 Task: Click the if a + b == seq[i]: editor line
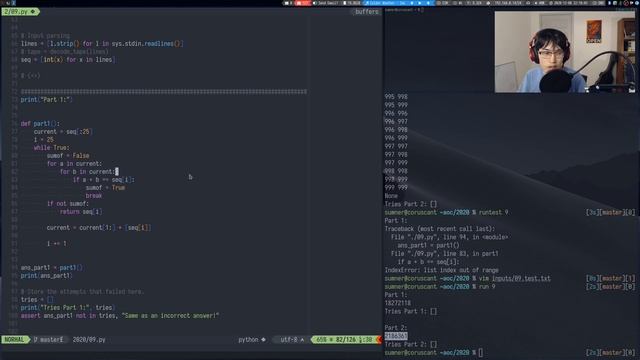point(103,180)
